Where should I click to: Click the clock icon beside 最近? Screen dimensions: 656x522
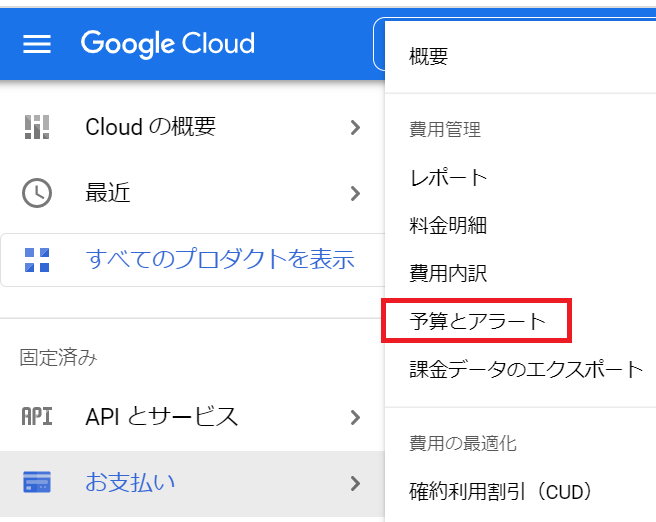tap(37, 193)
